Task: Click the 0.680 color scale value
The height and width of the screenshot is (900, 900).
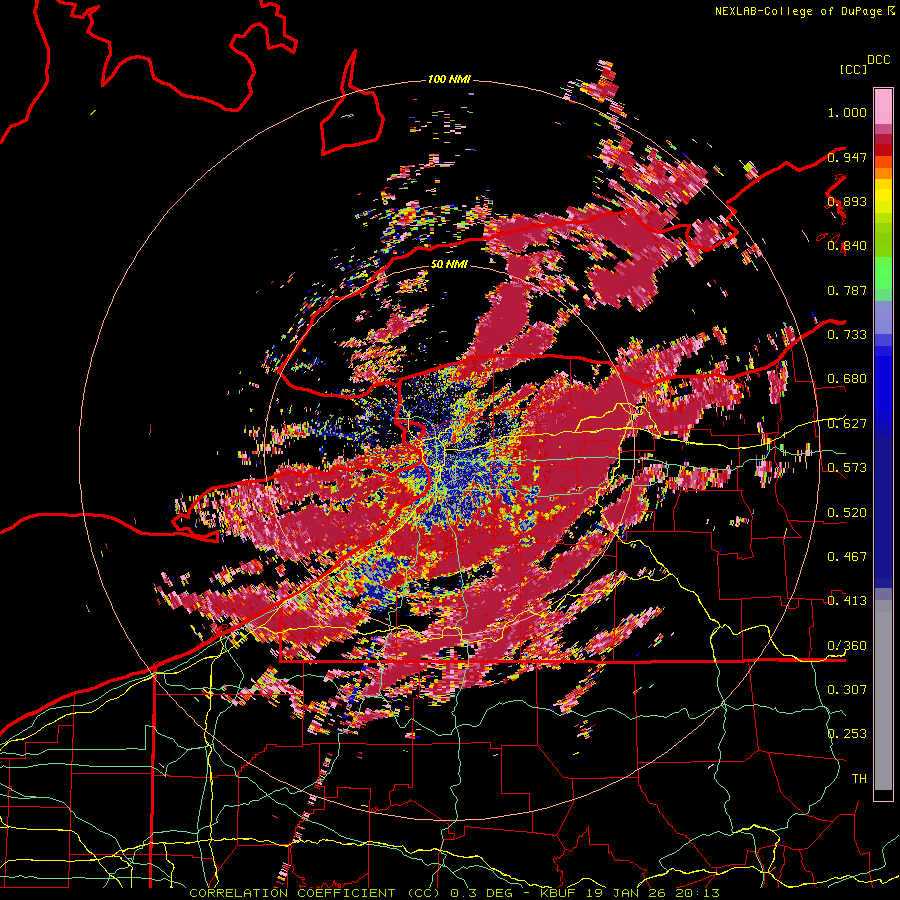Action: [x=847, y=379]
